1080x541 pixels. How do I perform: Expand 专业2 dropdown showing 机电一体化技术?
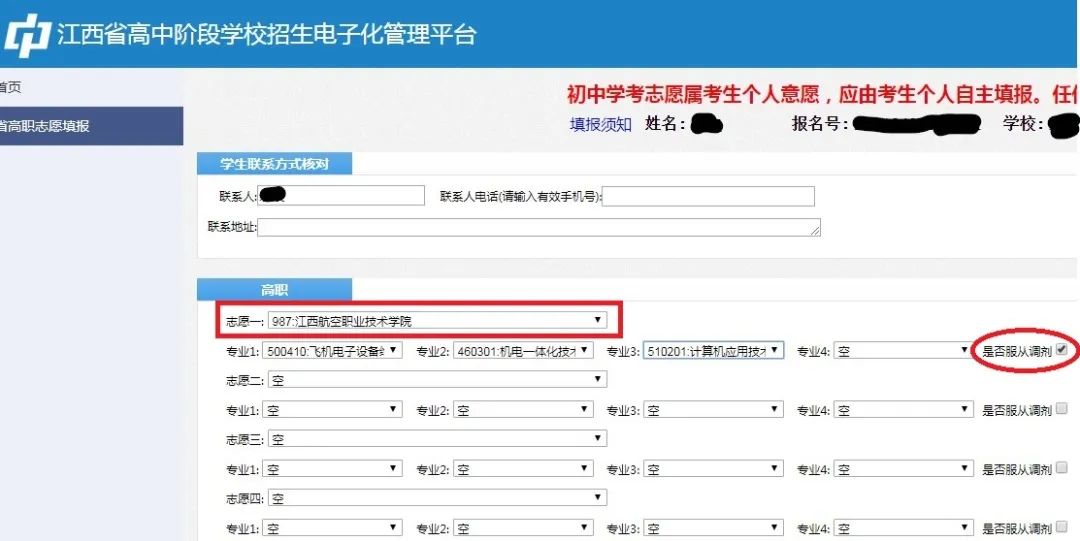coord(523,351)
